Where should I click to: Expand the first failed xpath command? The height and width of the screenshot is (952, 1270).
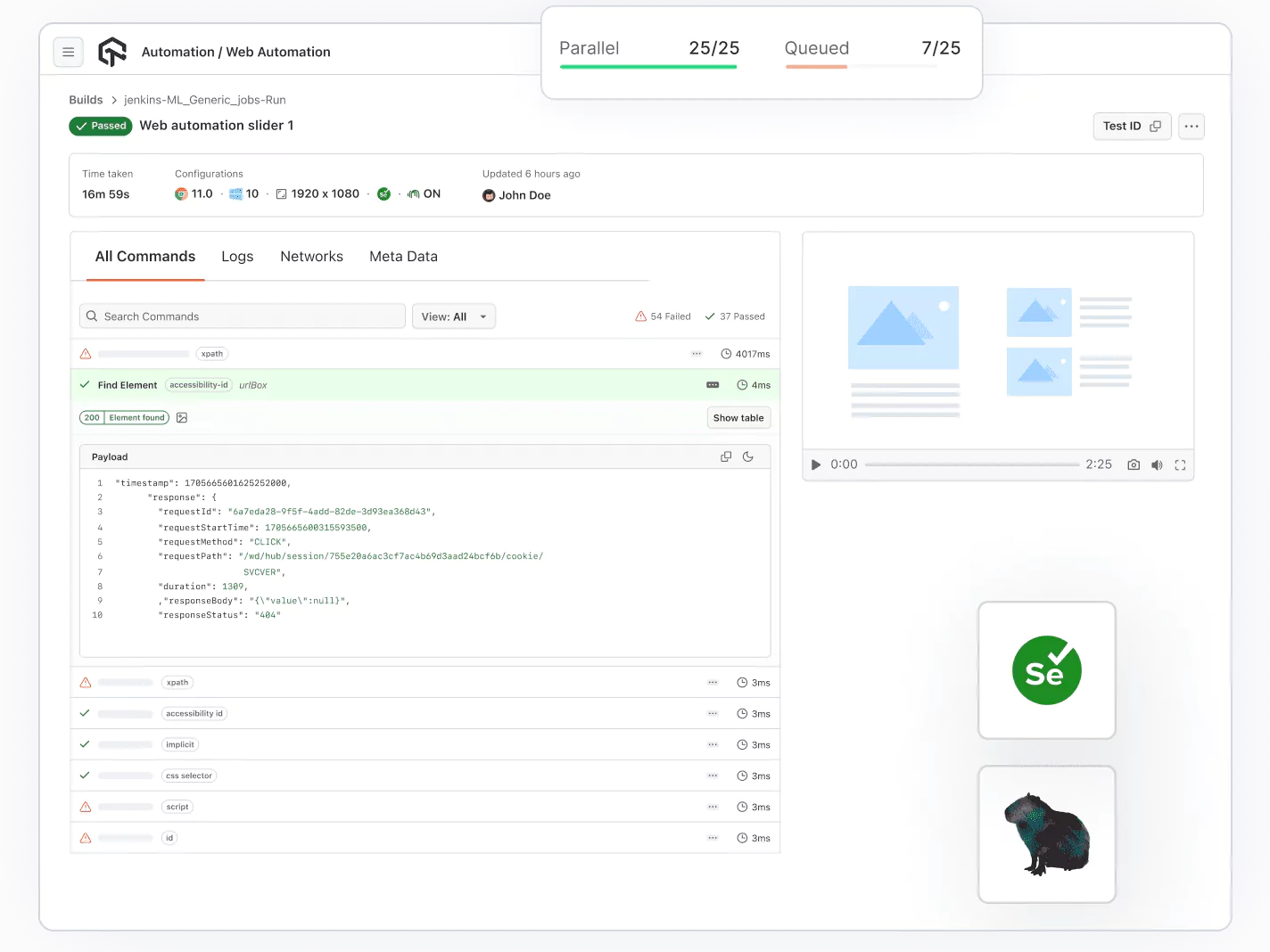(x=425, y=354)
